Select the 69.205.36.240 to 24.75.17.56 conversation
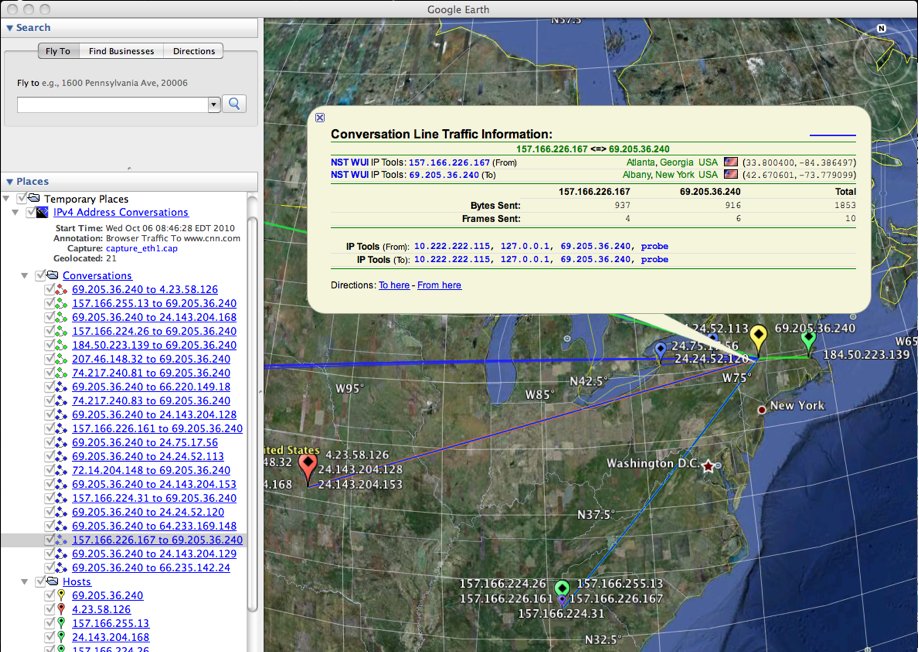 (145, 442)
